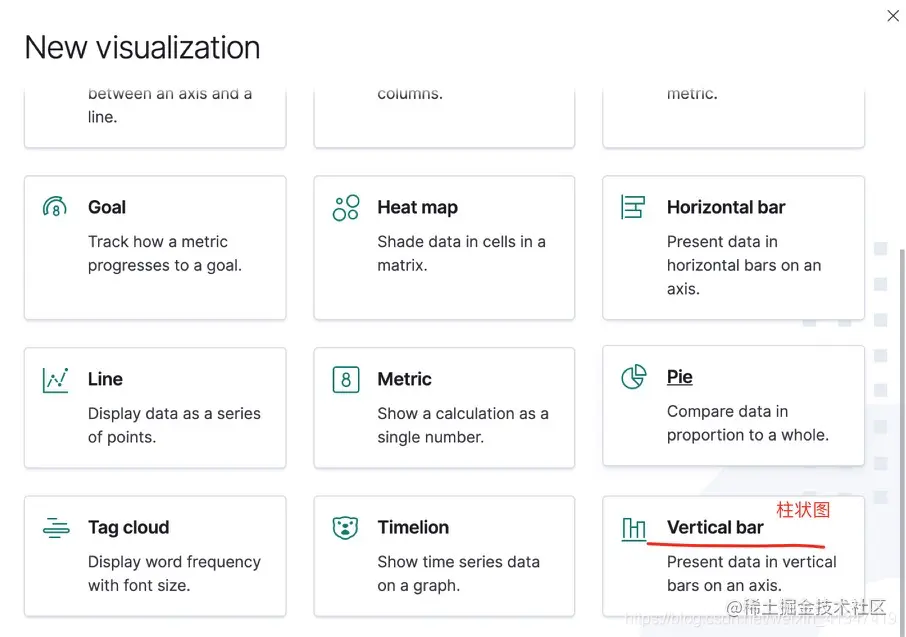Viewport: 906px width, 637px height.
Task: Click the Pie chart icon
Action: (634, 377)
